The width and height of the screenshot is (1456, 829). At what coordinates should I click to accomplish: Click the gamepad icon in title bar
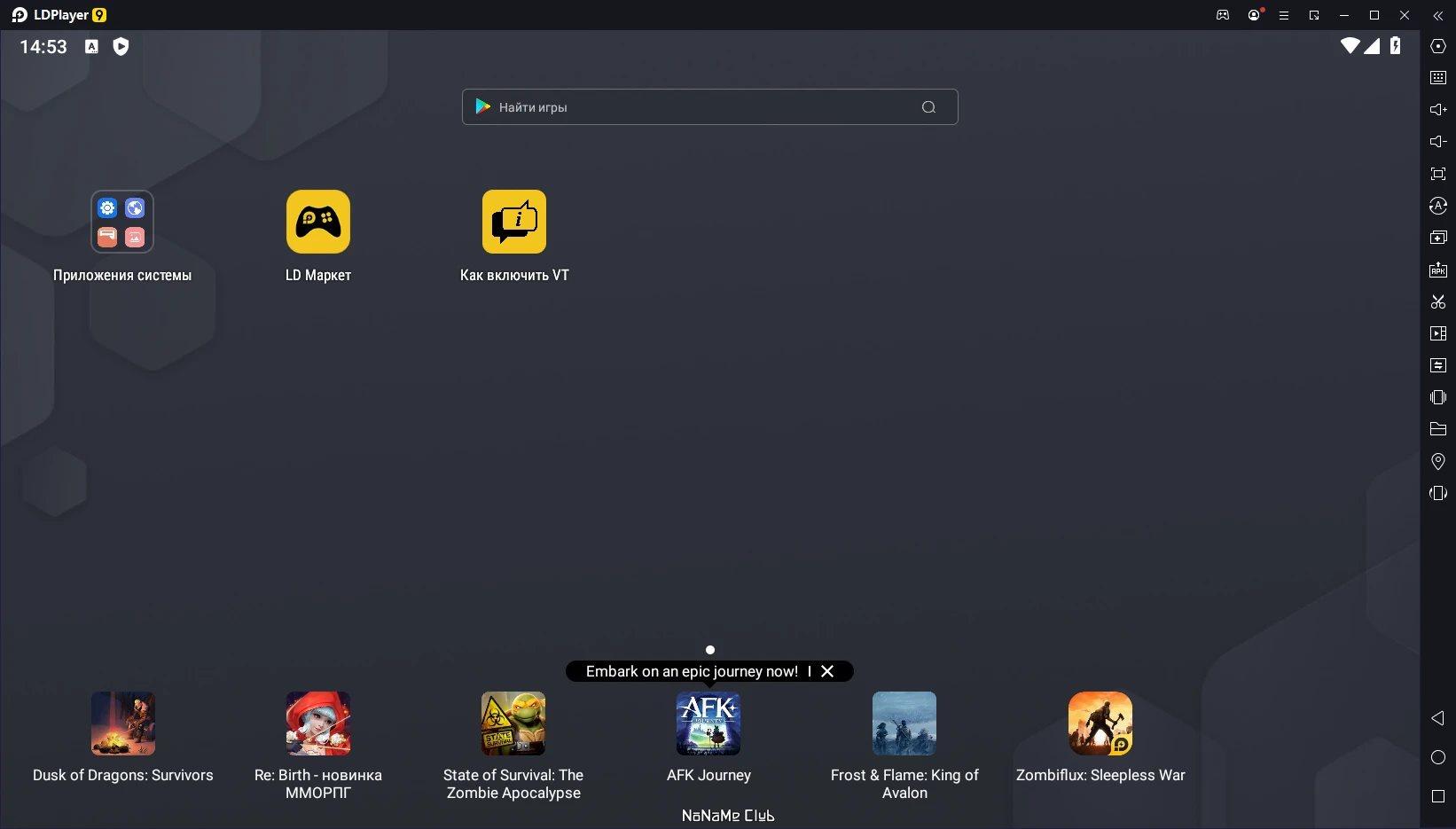pos(1223,15)
